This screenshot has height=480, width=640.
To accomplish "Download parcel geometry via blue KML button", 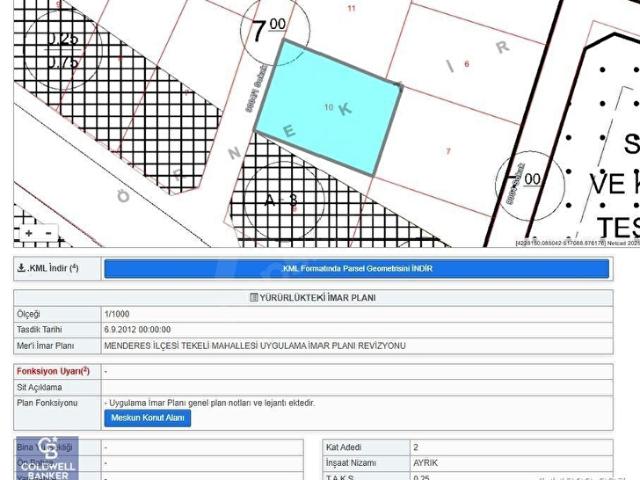I will pyautogui.click(x=356, y=269).
